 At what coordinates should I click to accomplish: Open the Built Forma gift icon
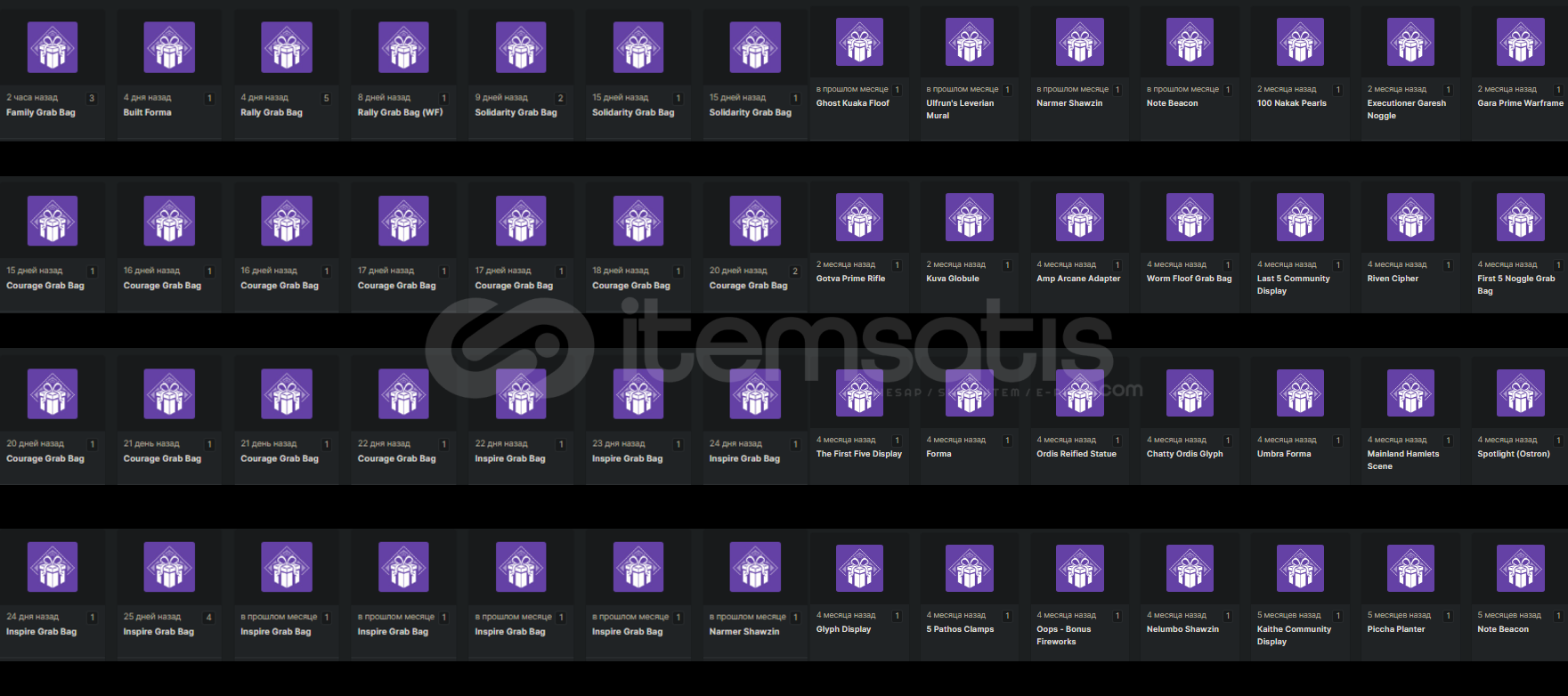coord(169,47)
